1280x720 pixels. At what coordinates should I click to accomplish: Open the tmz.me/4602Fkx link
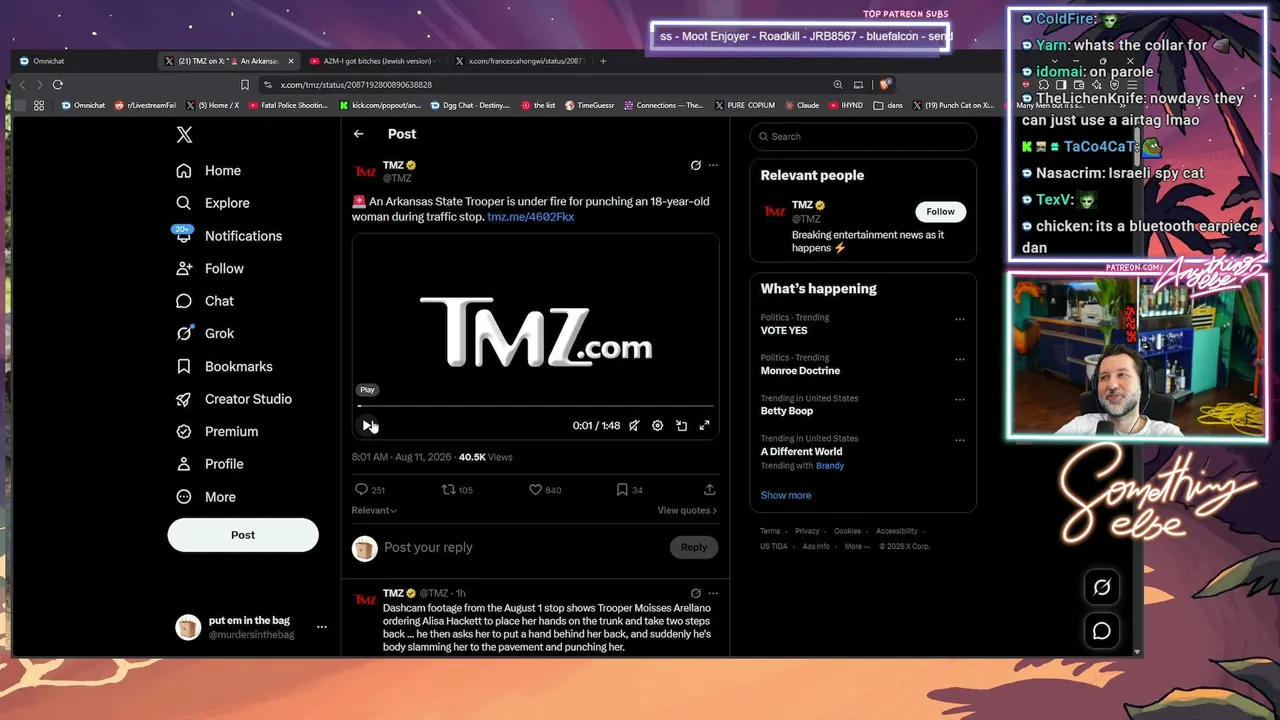pyautogui.click(x=531, y=217)
